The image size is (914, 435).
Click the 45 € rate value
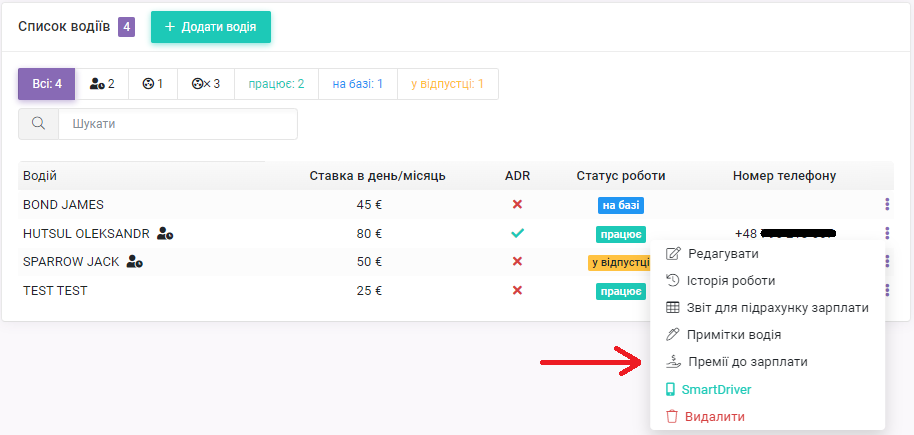(x=369, y=205)
